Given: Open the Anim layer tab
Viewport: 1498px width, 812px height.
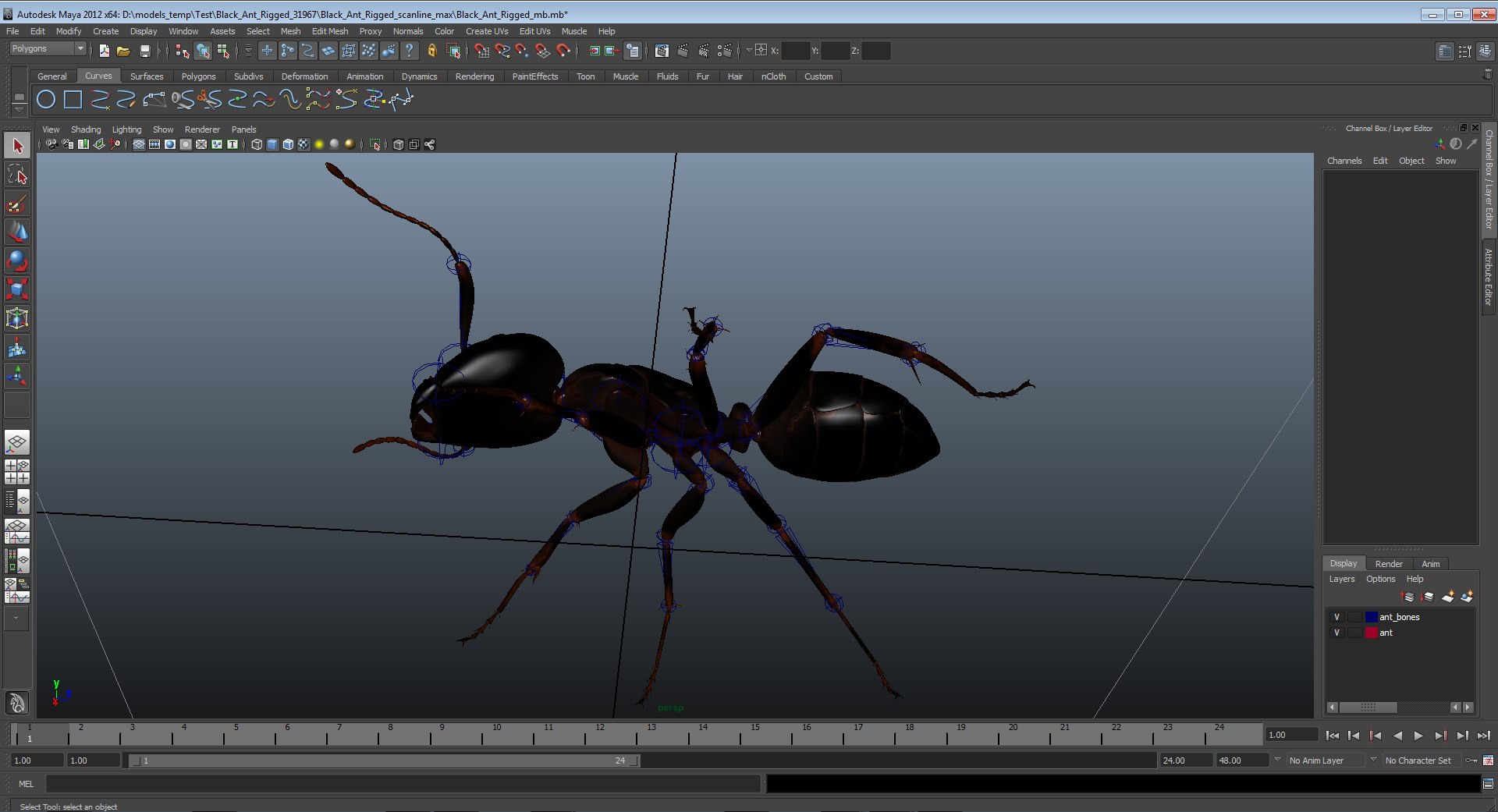Looking at the screenshot, I should pyautogui.click(x=1430, y=564).
